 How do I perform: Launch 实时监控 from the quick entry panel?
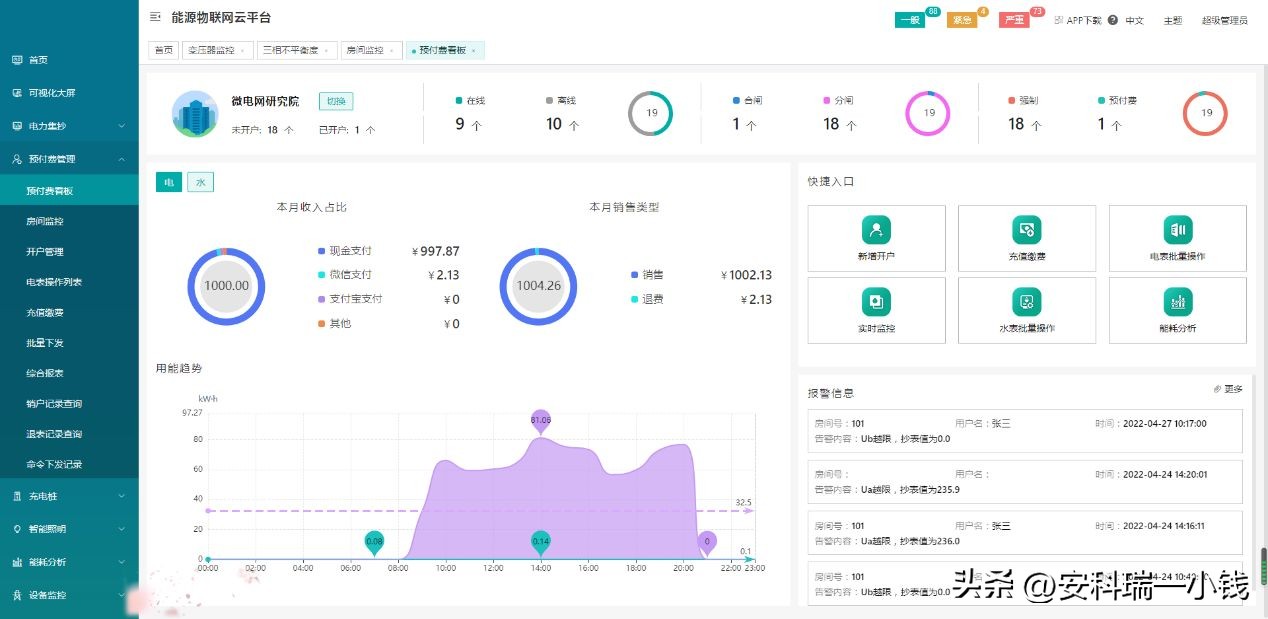coord(876,302)
